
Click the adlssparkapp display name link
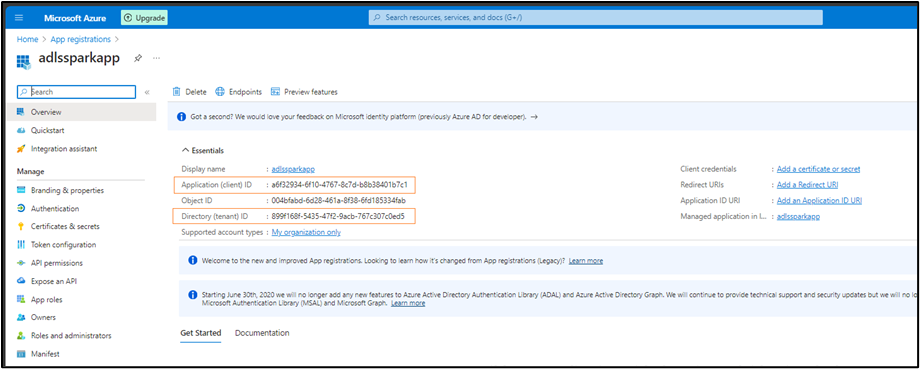point(293,169)
